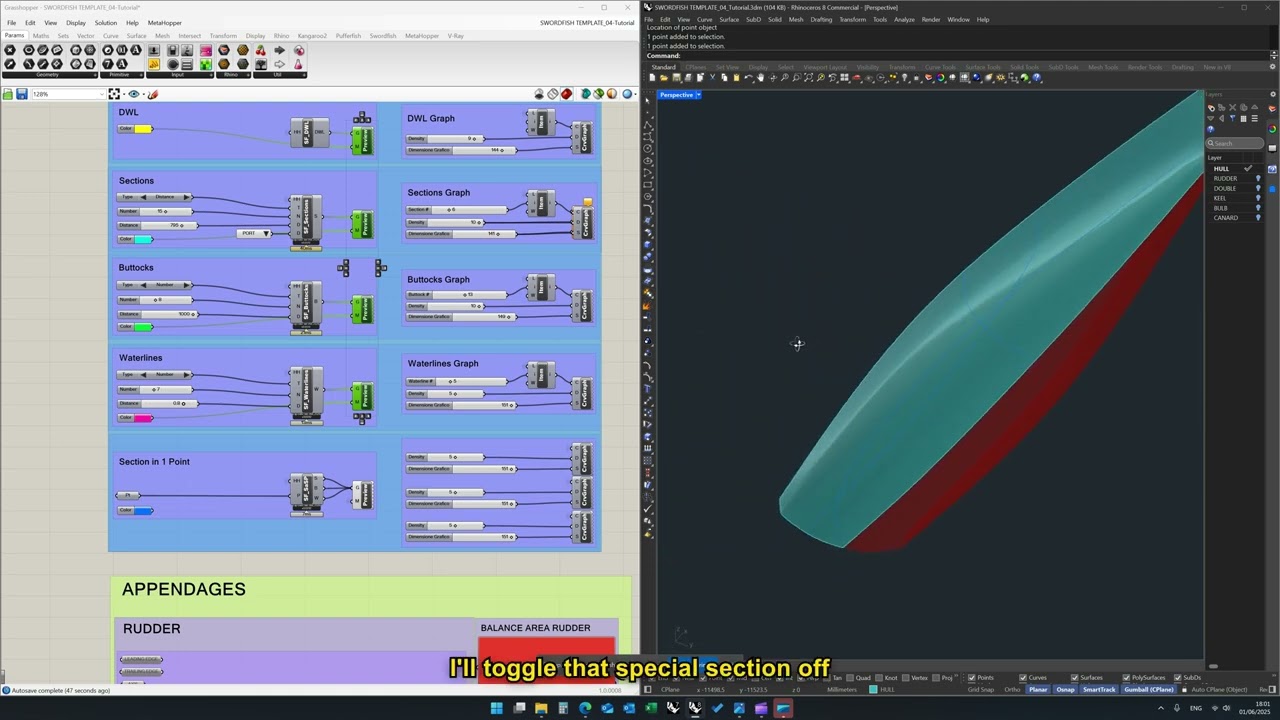Click the Undo arrow in Rhino toolbar

coord(748,78)
